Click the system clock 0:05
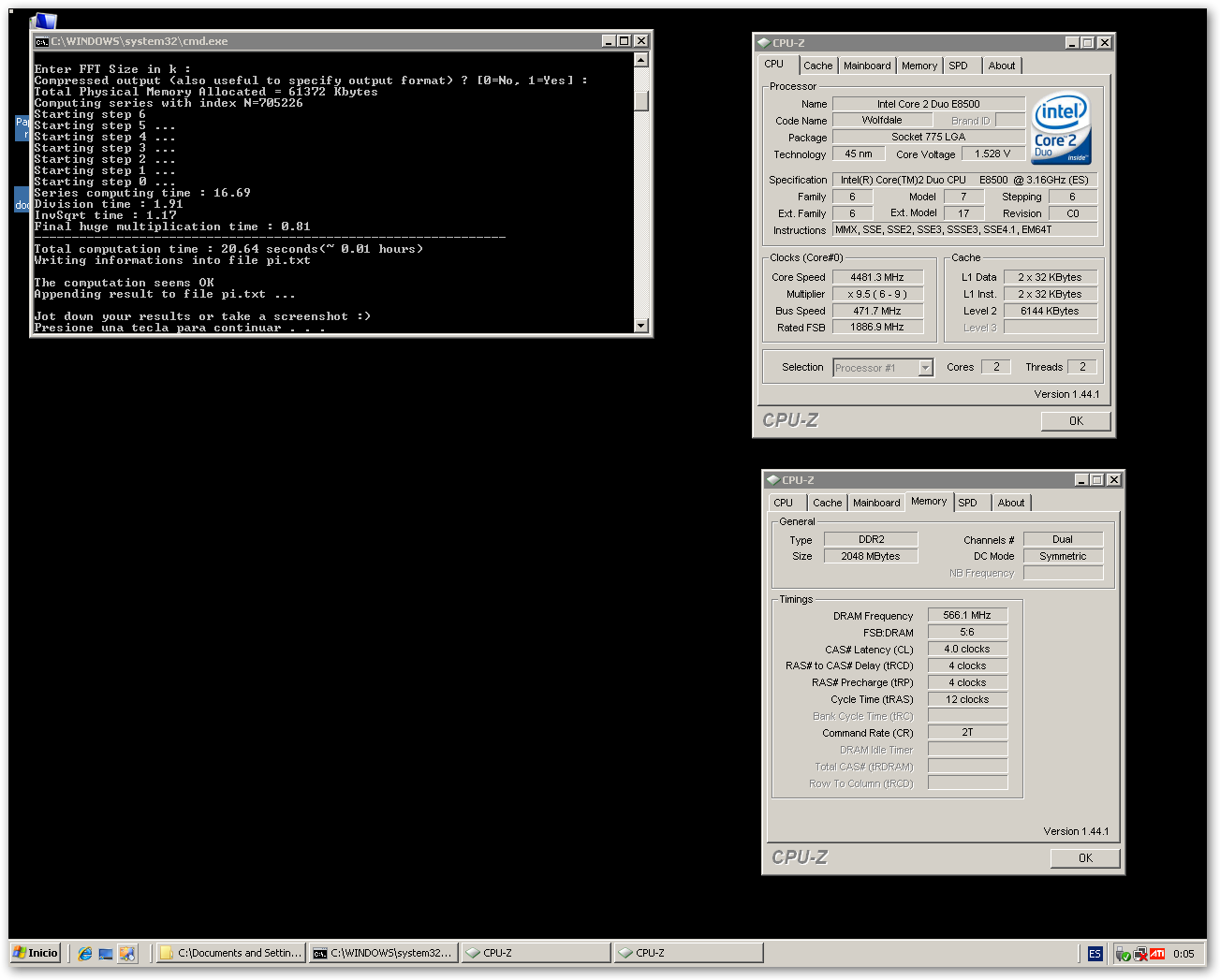The image size is (1220, 980). coord(1183,954)
